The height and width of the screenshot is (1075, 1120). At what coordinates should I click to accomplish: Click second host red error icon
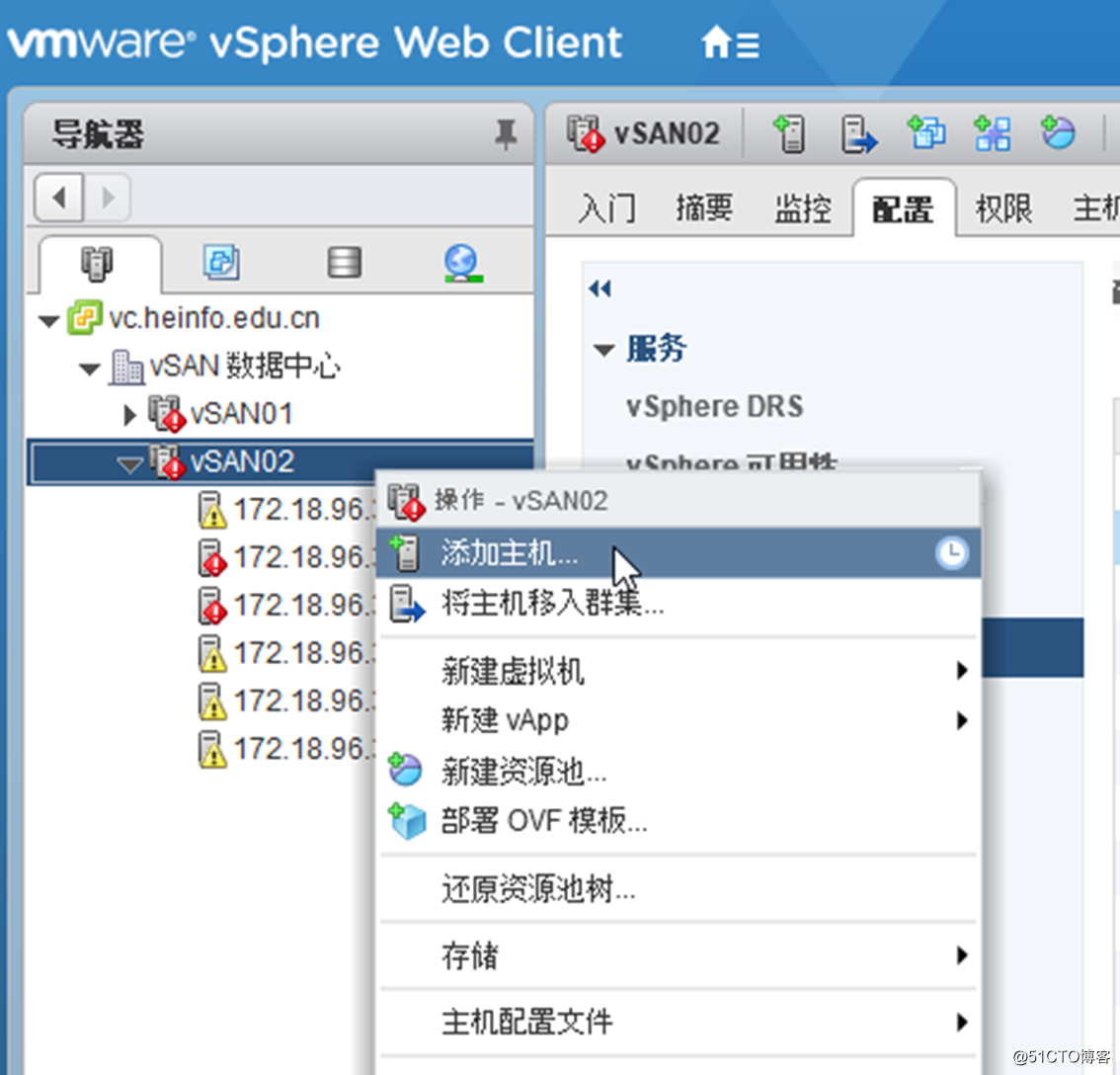pos(212,557)
